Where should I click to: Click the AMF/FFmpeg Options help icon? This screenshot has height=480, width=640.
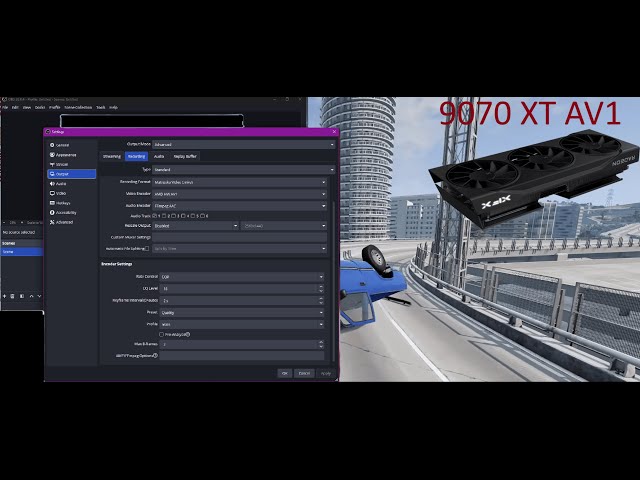tap(155, 356)
